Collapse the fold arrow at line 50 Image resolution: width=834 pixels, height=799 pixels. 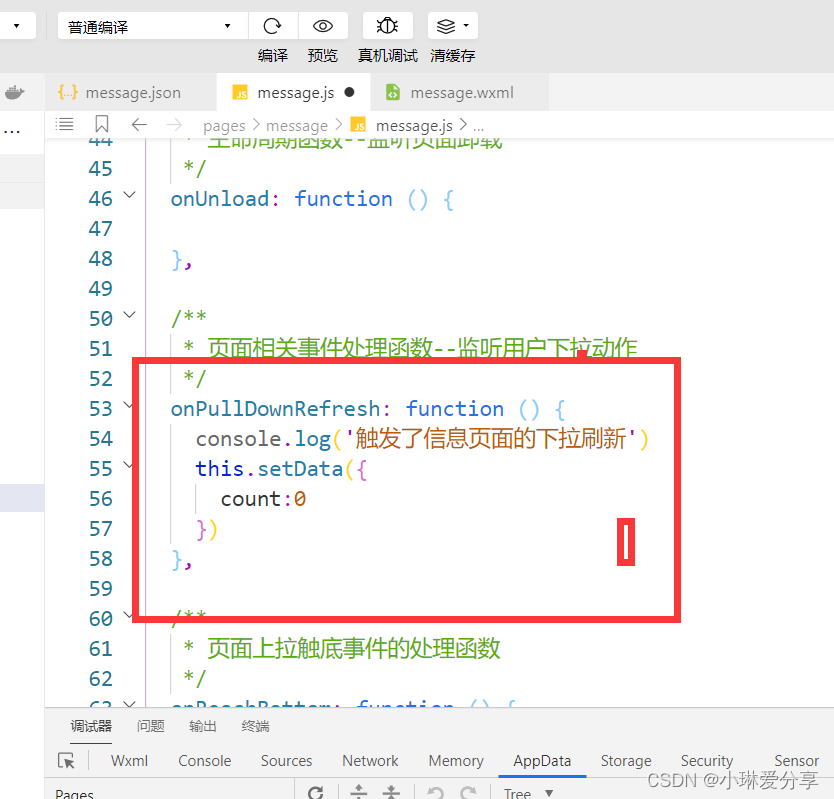pyautogui.click(x=129, y=315)
